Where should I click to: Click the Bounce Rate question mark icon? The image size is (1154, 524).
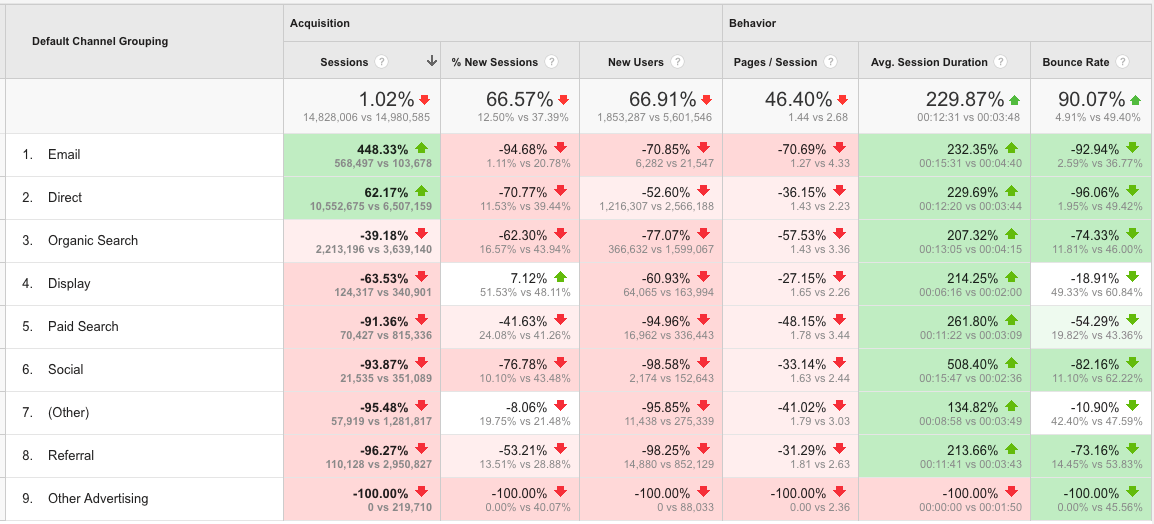[1123, 62]
